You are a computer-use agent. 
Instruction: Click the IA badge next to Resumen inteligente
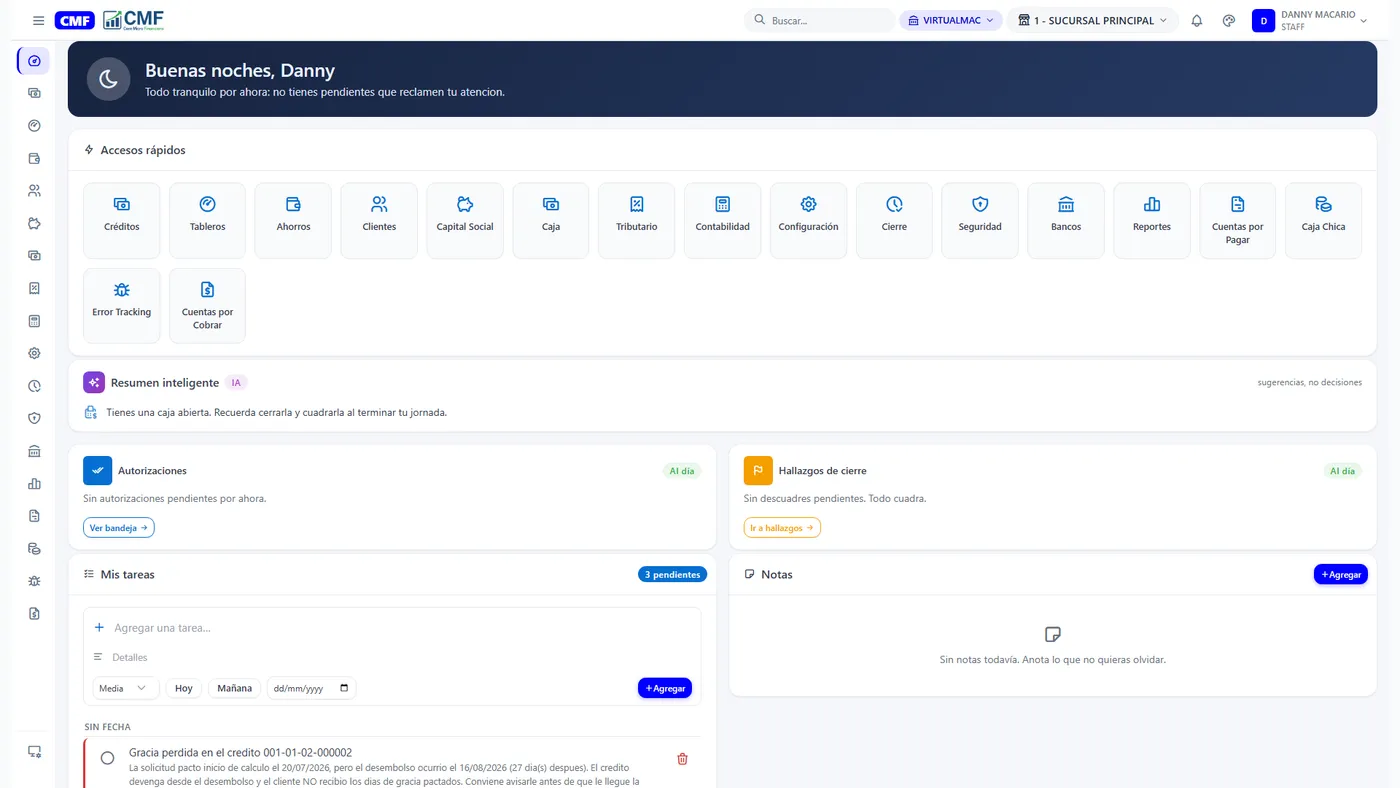236,382
